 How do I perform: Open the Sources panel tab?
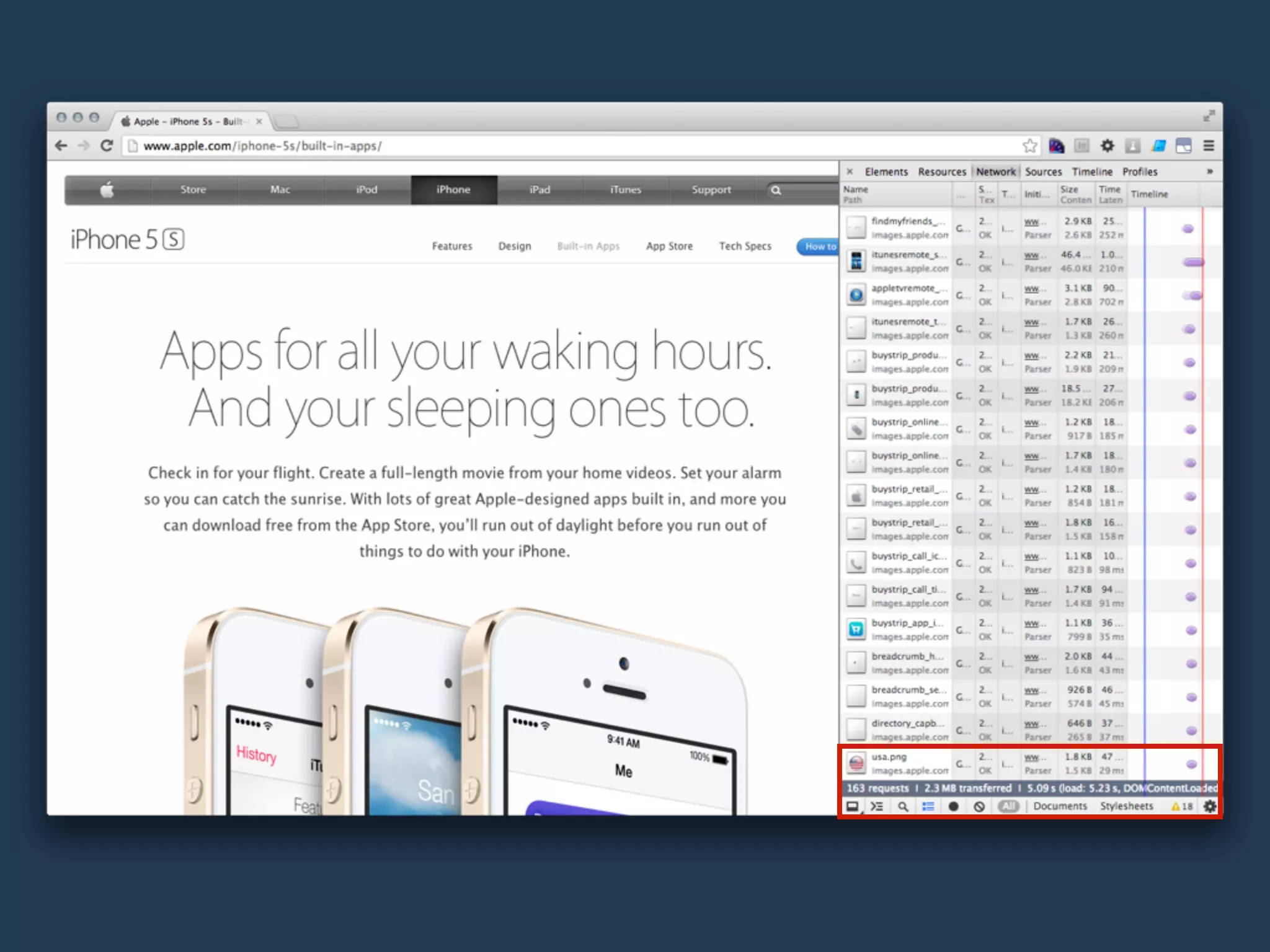click(x=1043, y=172)
